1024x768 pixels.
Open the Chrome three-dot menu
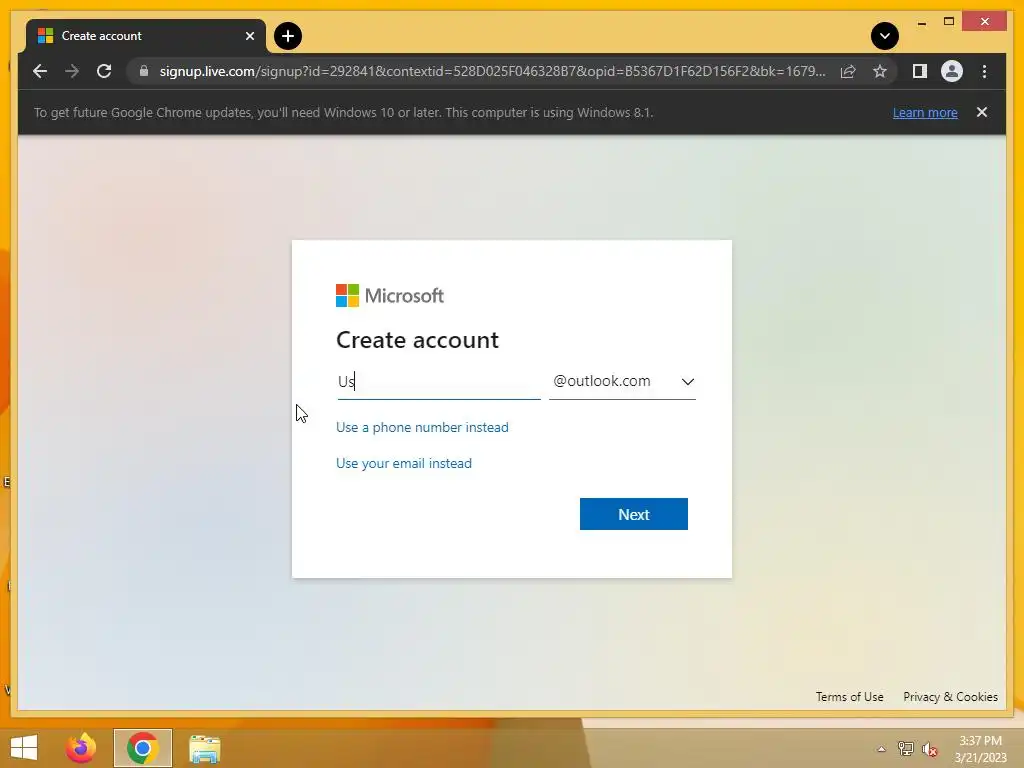pyautogui.click(x=984, y=71)
